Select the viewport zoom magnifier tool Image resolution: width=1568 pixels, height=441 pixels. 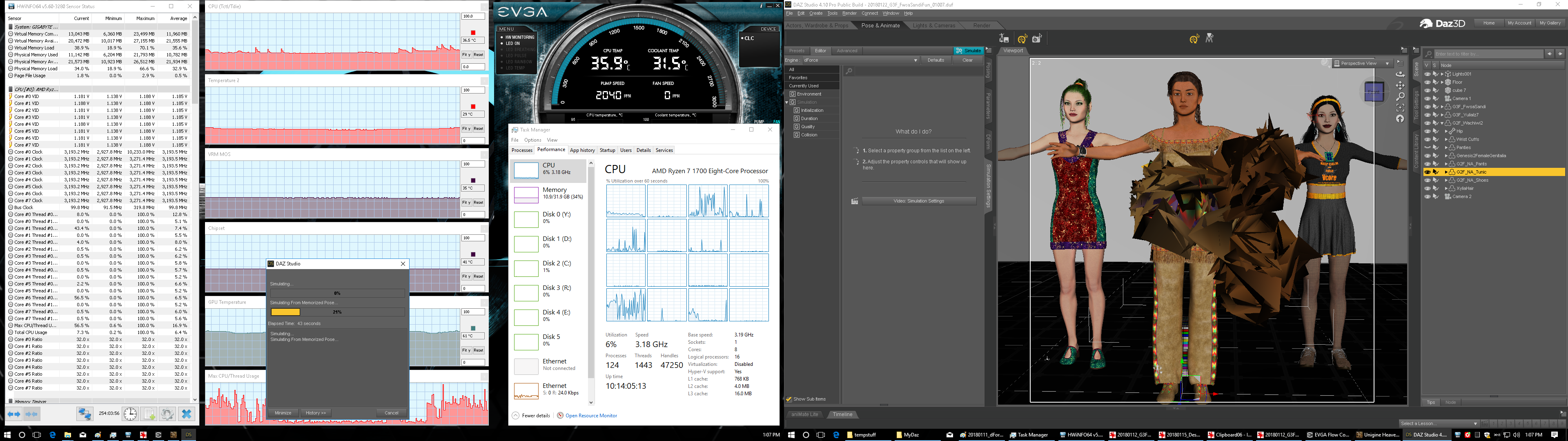[x=1400, y=96]
